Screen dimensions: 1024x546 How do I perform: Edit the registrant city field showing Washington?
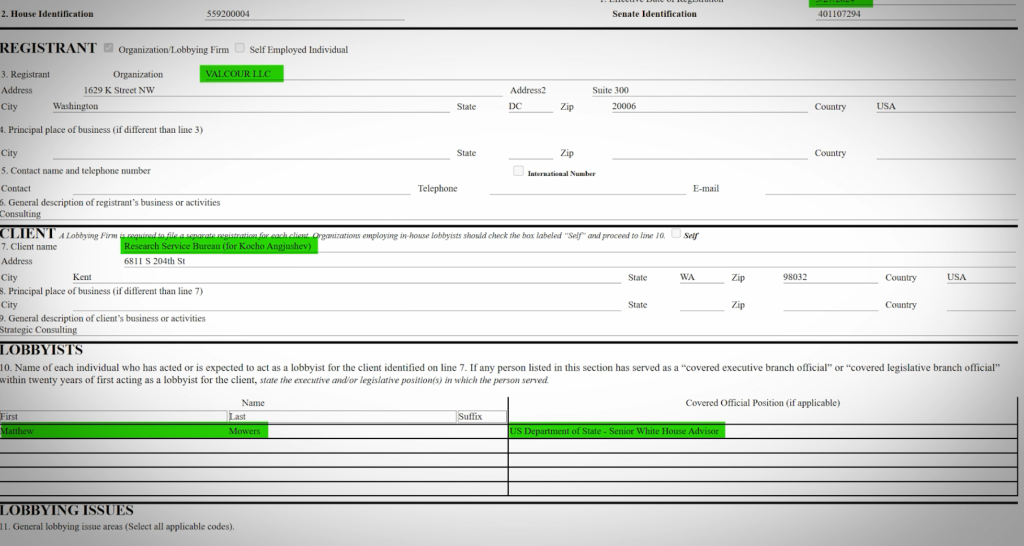(x=250, y=106)
